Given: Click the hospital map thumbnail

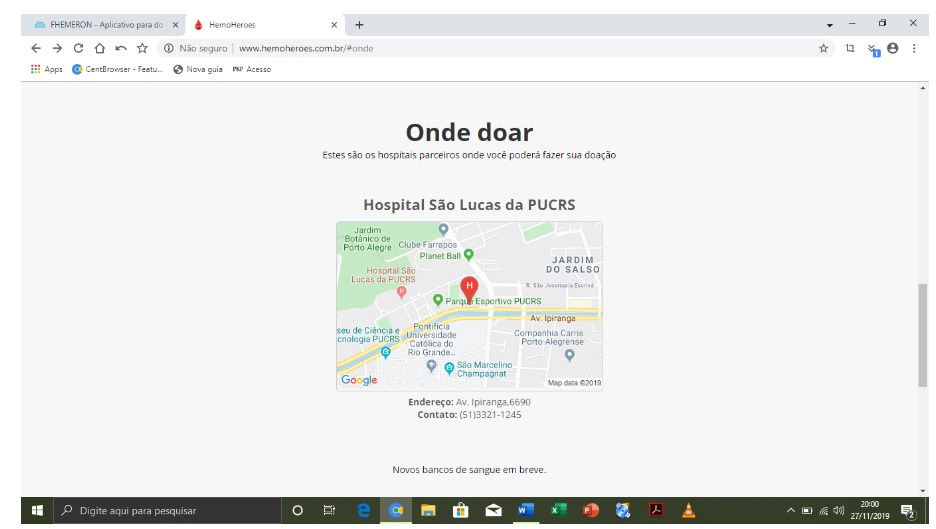Looking at the screenshot, I should (469, 306).
